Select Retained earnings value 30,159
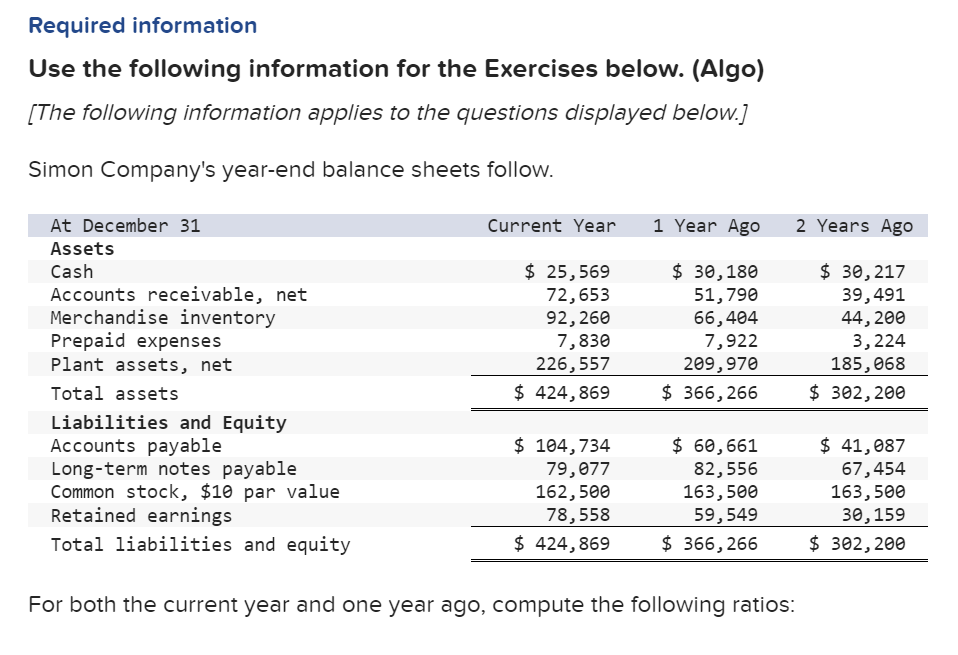The height and width of the screenshot is (655, 958). [x=873, y=515]
